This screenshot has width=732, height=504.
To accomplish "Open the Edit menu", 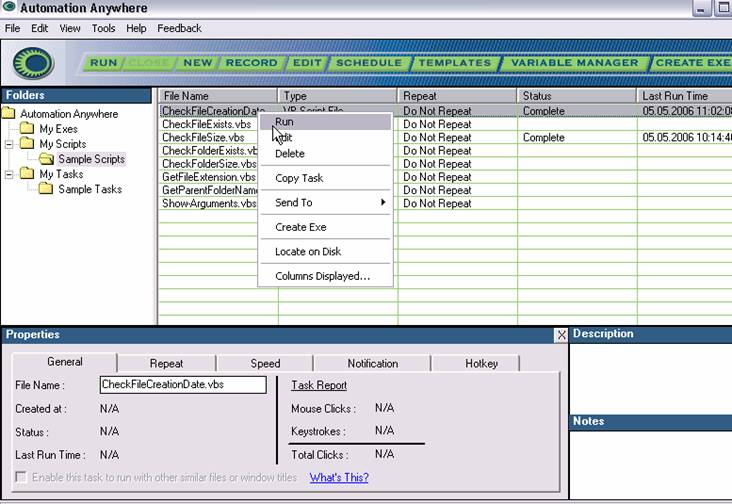I will [x=40, y=28].
